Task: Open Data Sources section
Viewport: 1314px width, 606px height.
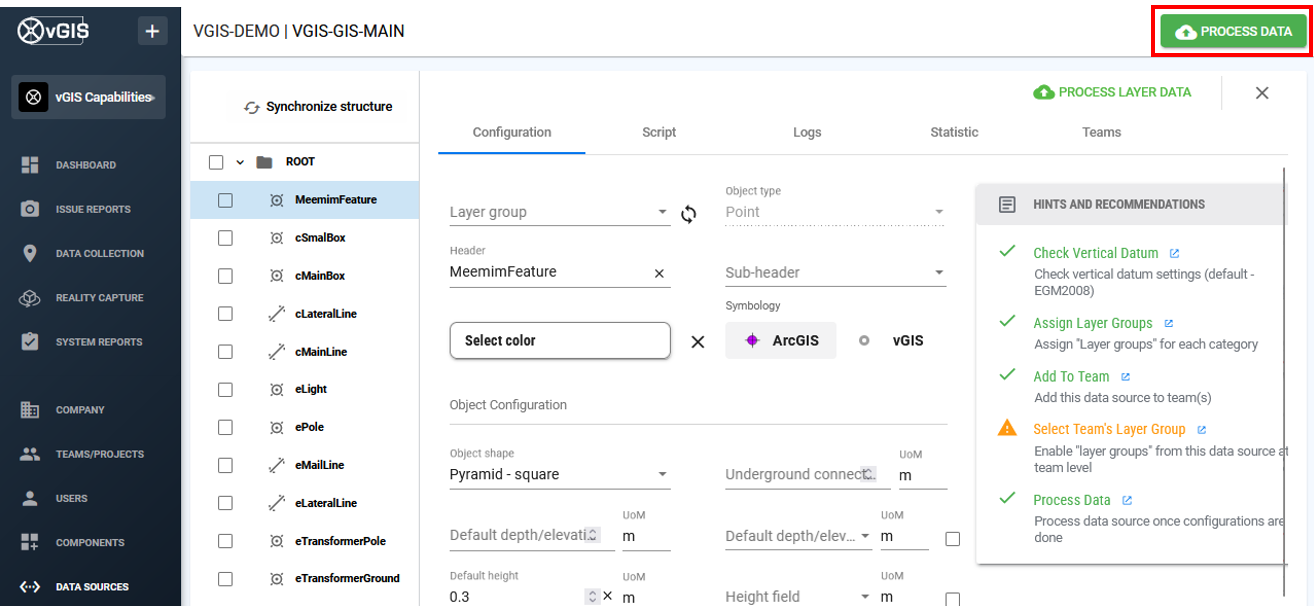Action: coord(91,587)
